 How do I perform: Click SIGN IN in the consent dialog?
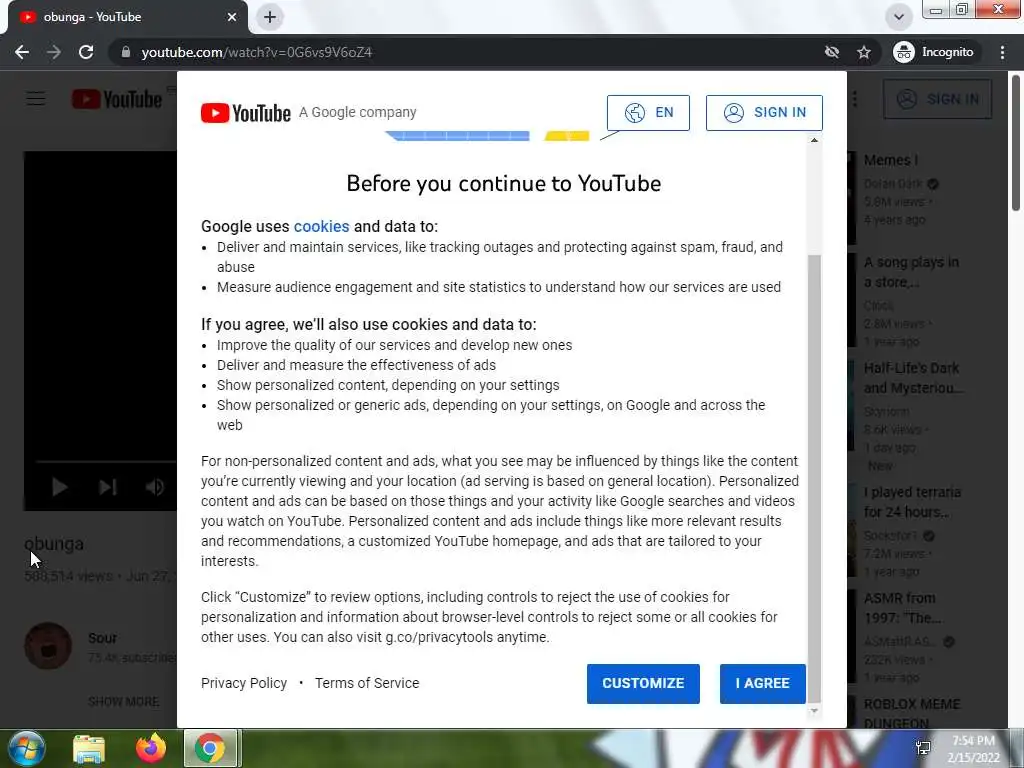[764, 112]
